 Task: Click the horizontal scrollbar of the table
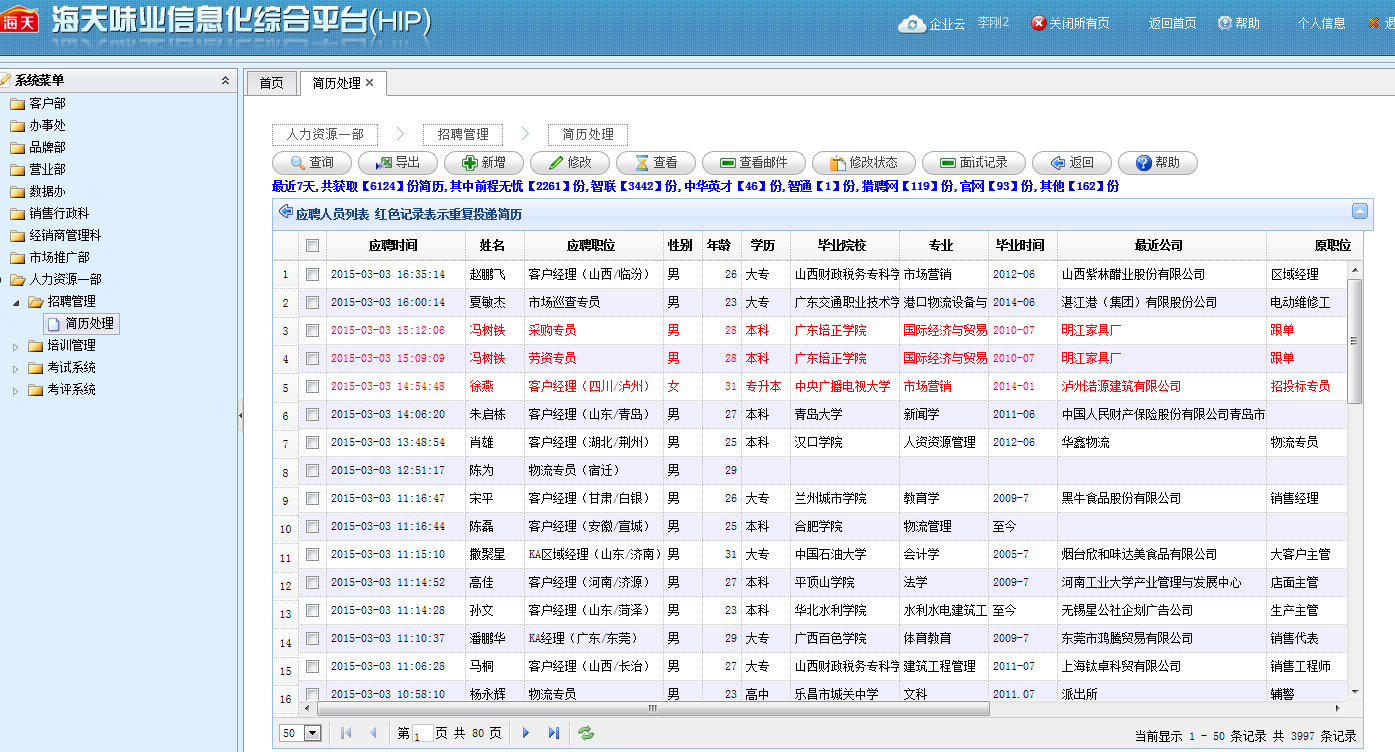653,708
